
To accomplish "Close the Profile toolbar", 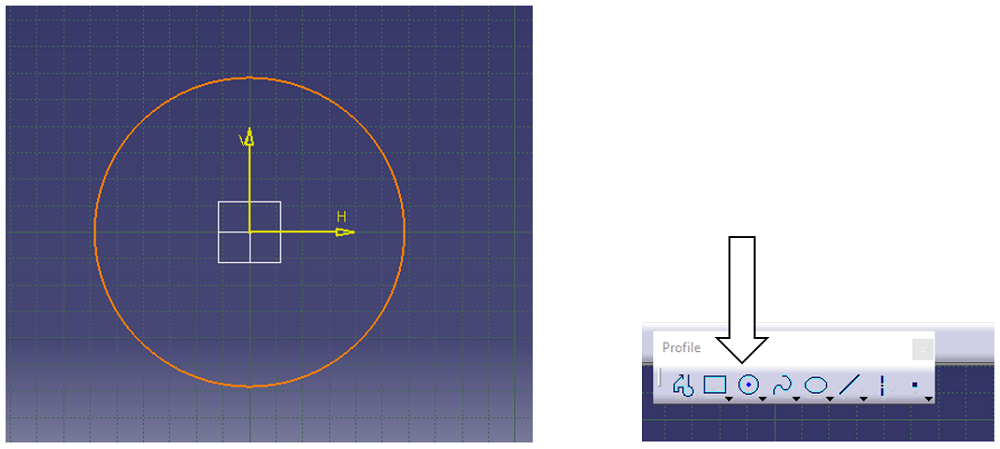I will (923, 350).
